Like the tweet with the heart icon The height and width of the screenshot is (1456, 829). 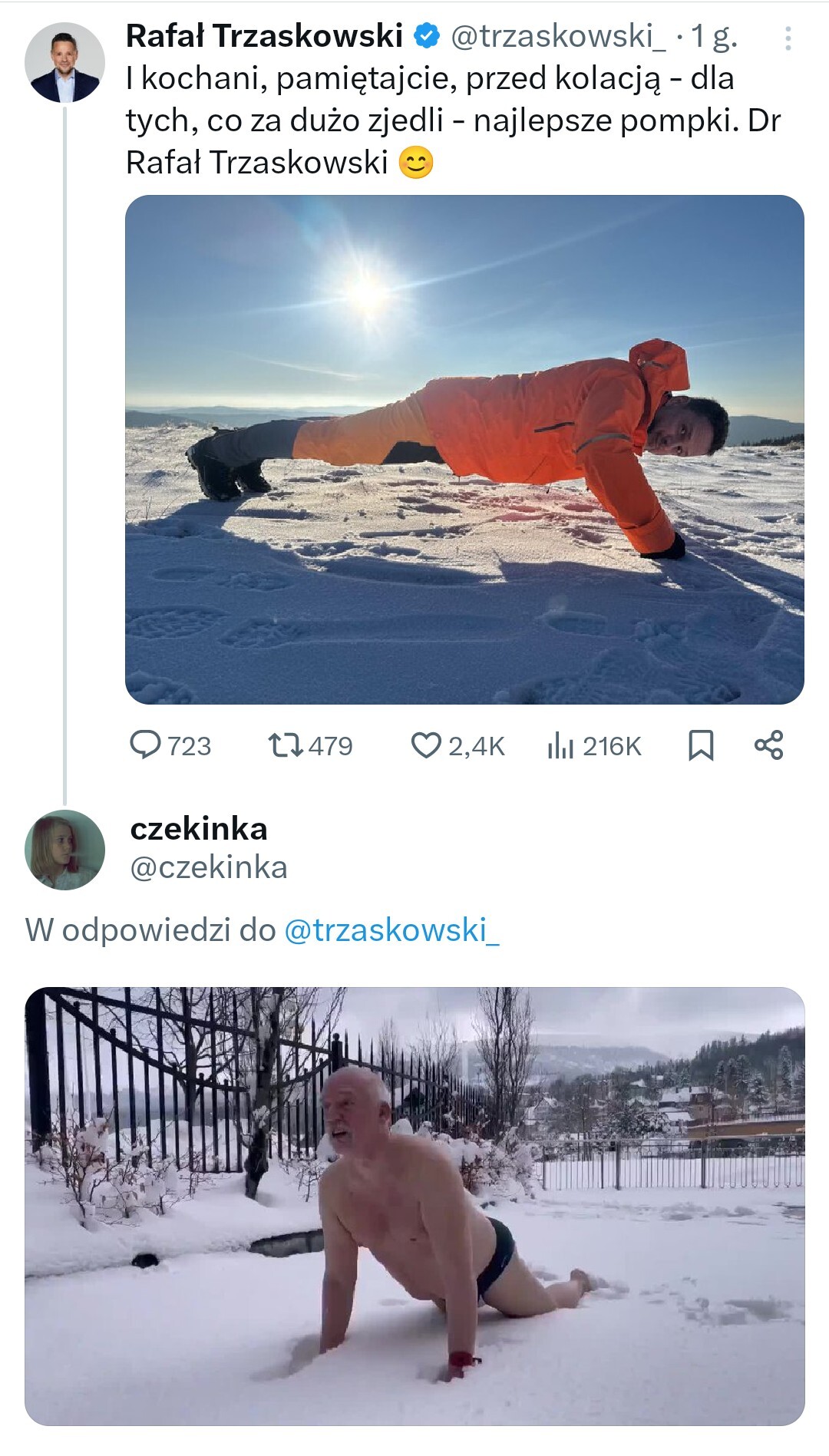(426, 745)
